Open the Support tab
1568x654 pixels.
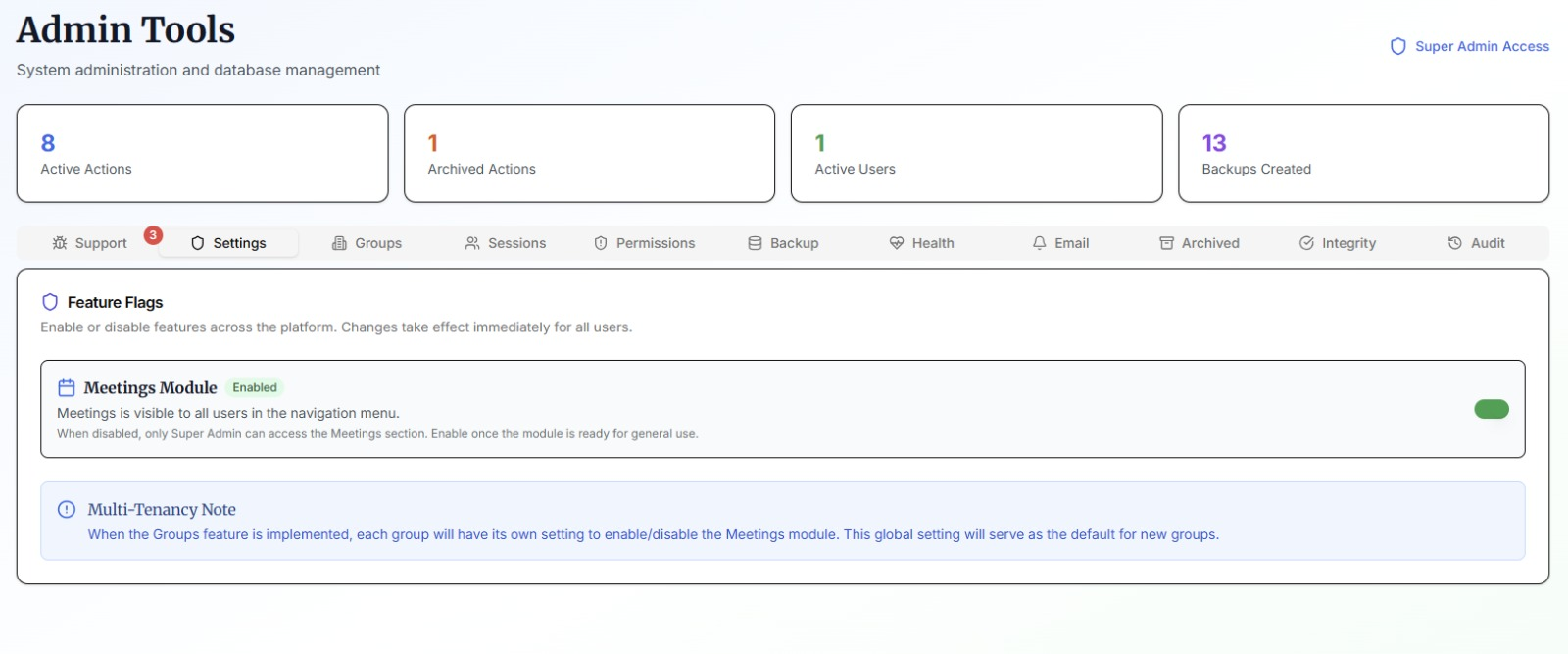(89, 243)
